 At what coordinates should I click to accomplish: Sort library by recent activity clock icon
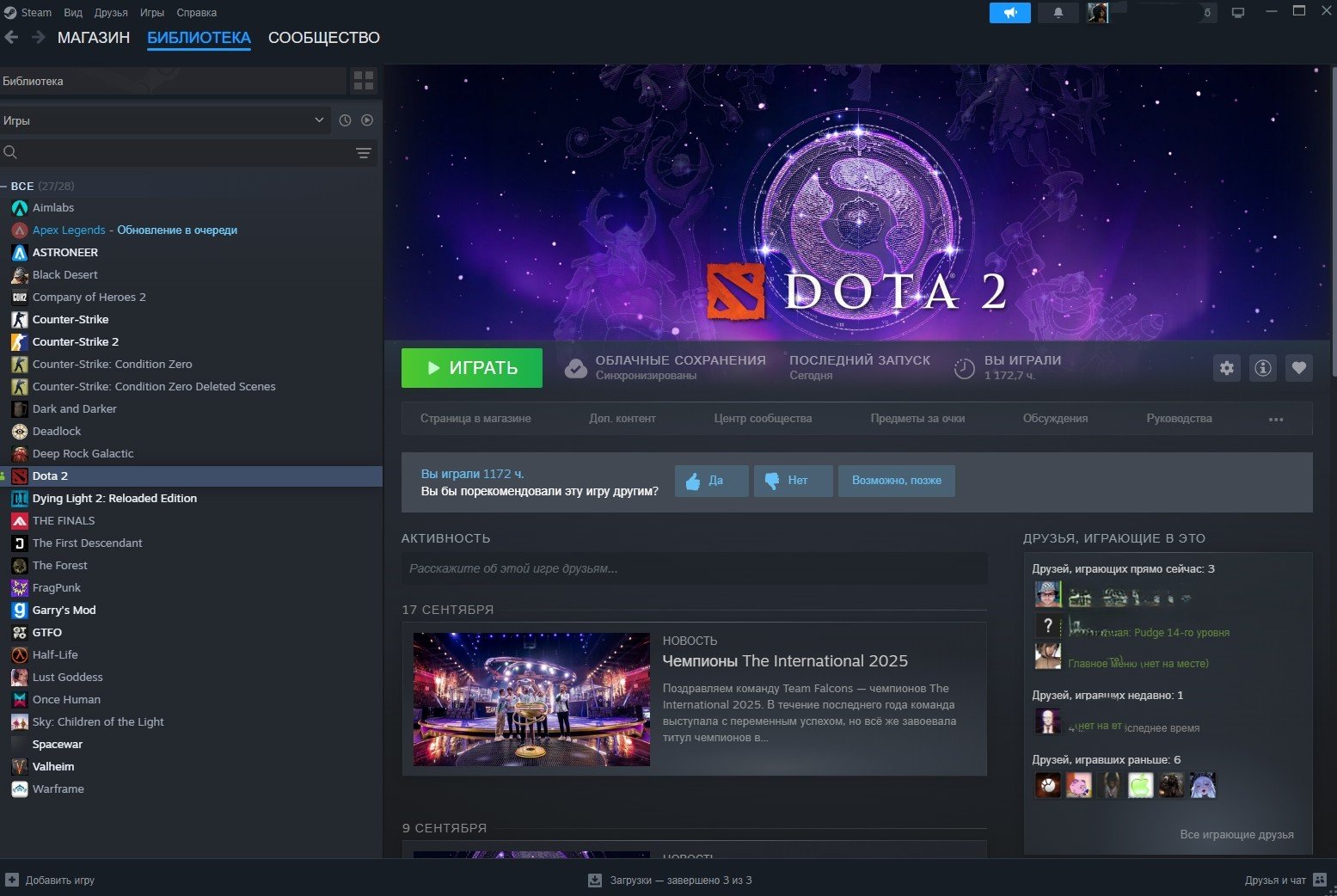tap(345, 120)
